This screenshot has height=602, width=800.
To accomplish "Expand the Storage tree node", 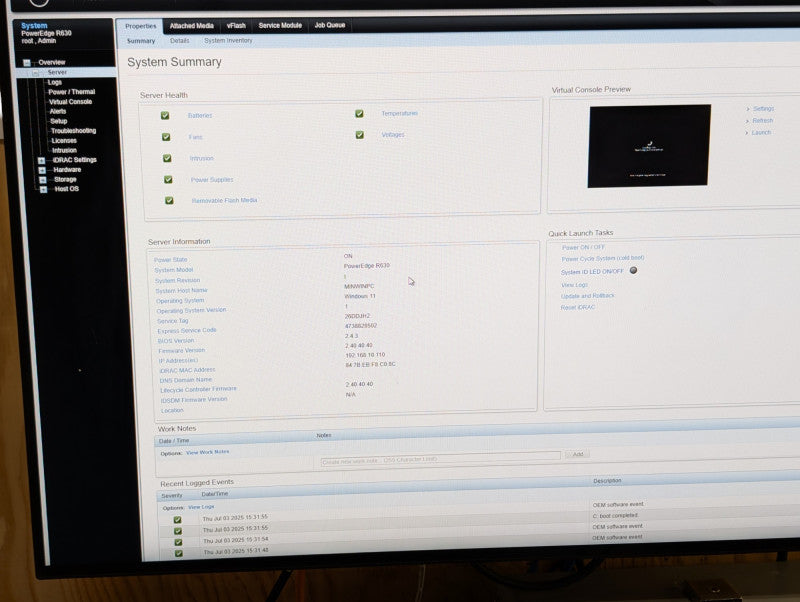I will coord(43,180).
